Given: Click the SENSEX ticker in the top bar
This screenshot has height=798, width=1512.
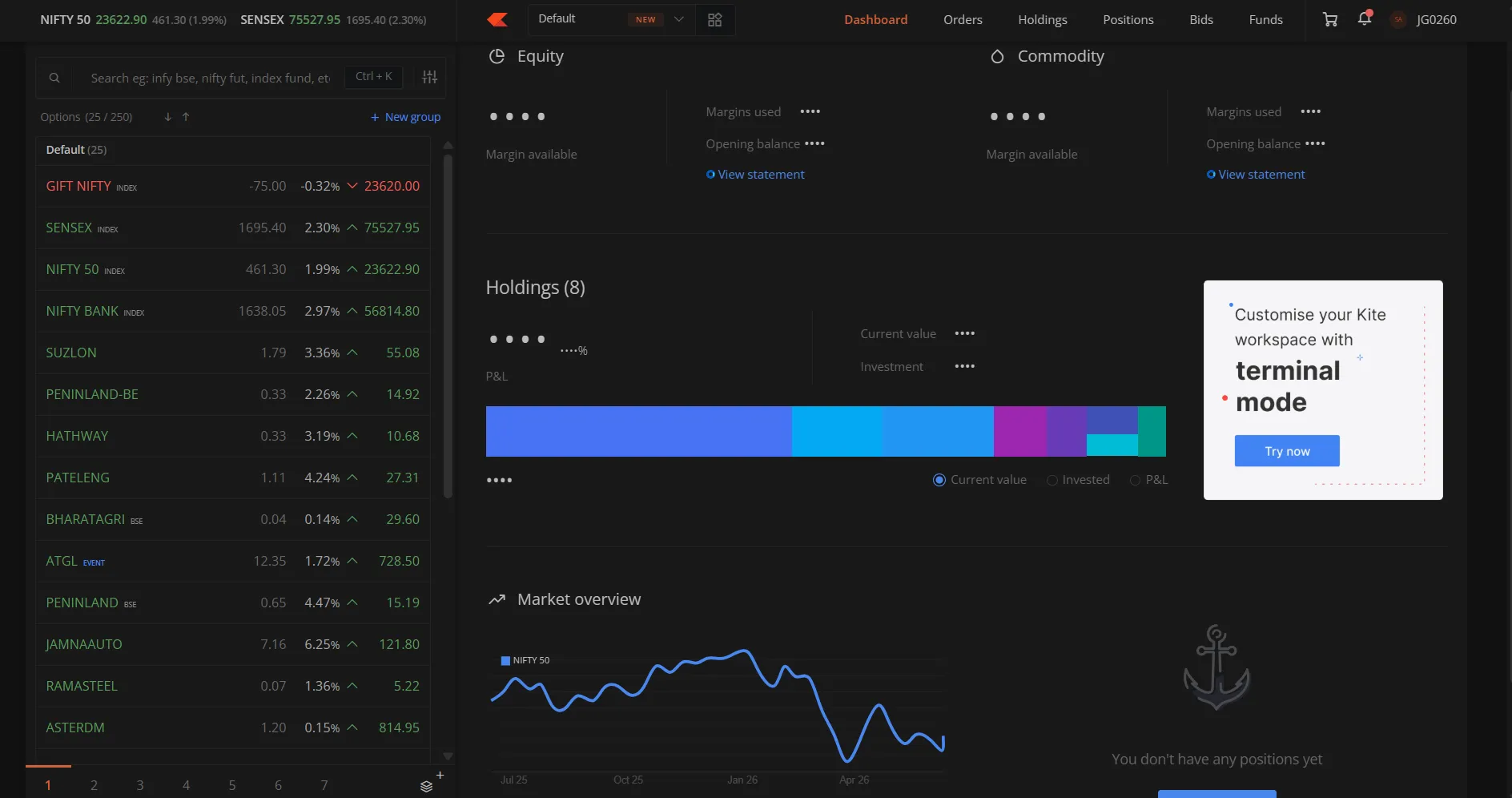Looking at the screenshot, I should [333, 20].
